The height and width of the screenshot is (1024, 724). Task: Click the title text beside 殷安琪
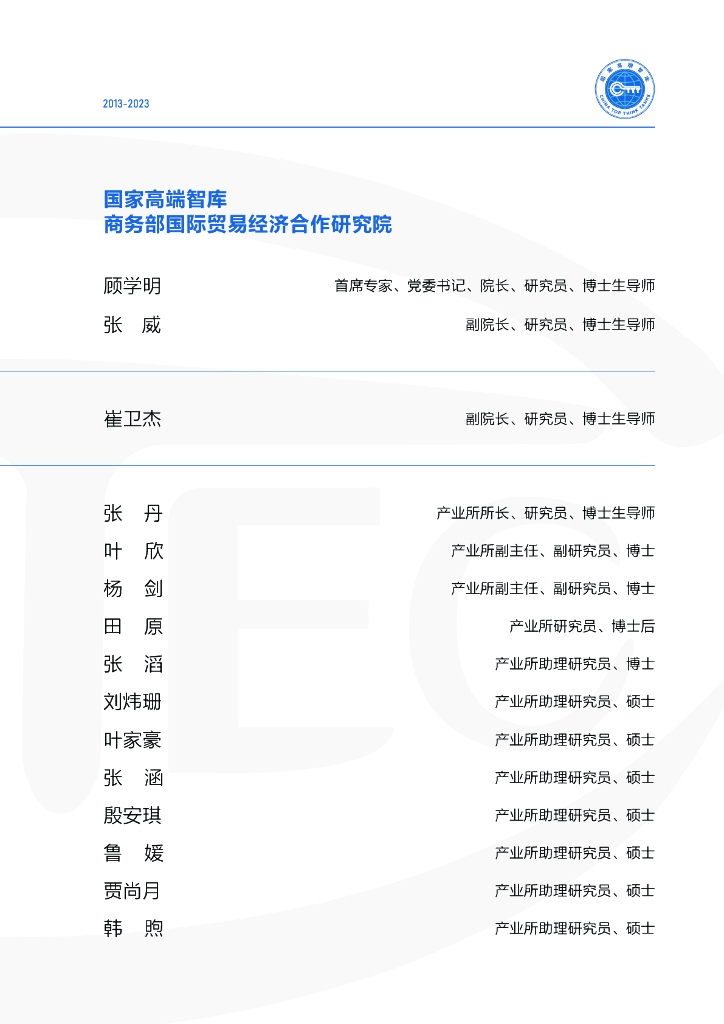[x=574, y=816]
